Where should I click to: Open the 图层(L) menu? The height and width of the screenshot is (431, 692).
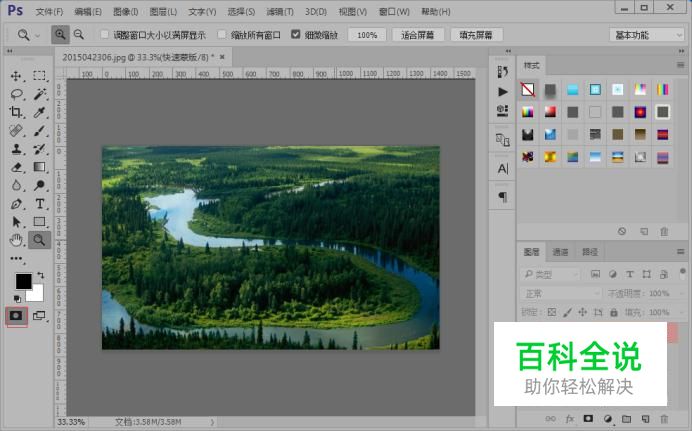point(163,12)
